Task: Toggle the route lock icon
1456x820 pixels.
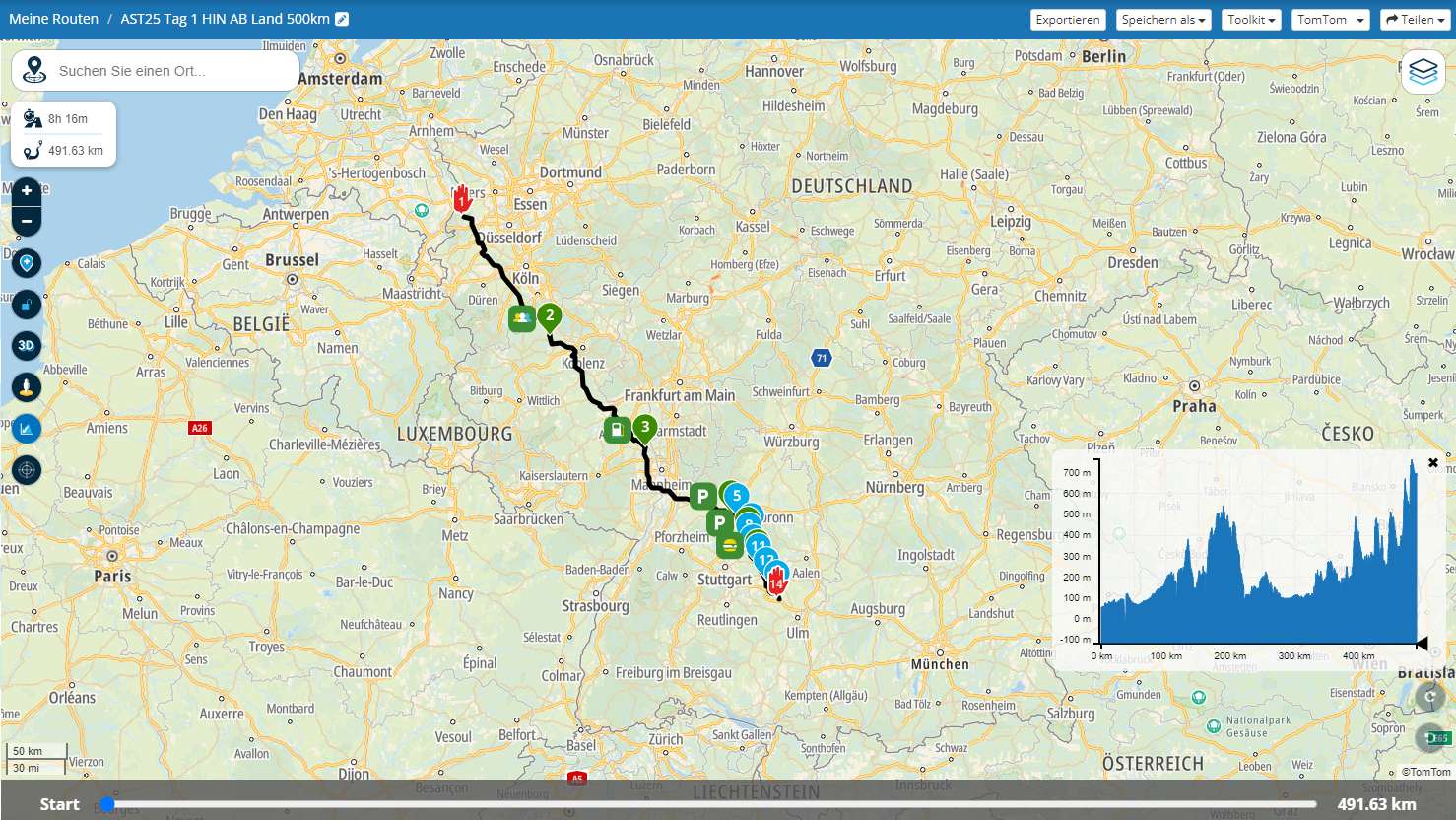Action: pos(27,305)
